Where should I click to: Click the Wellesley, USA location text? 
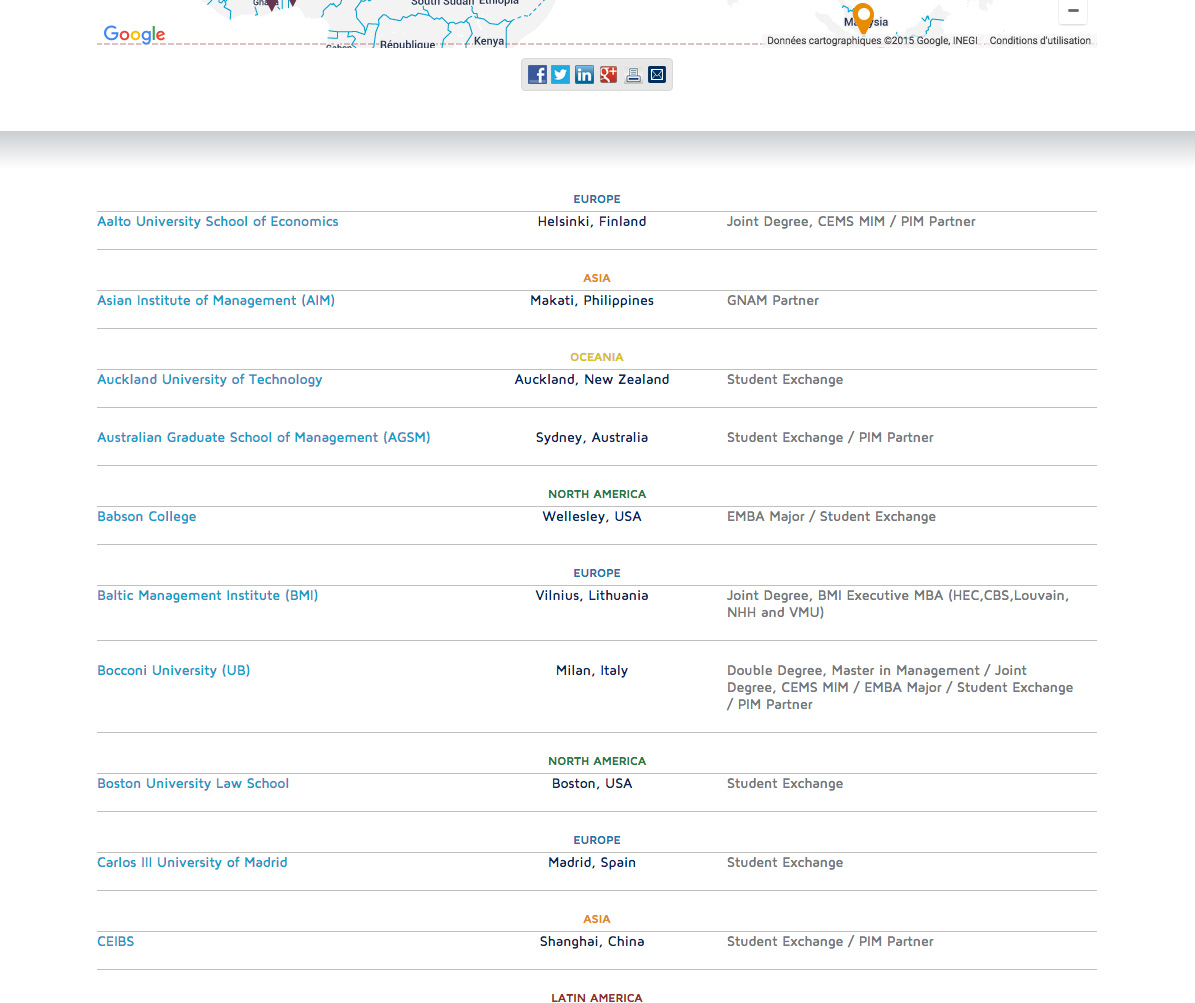[x=592, y=517]
